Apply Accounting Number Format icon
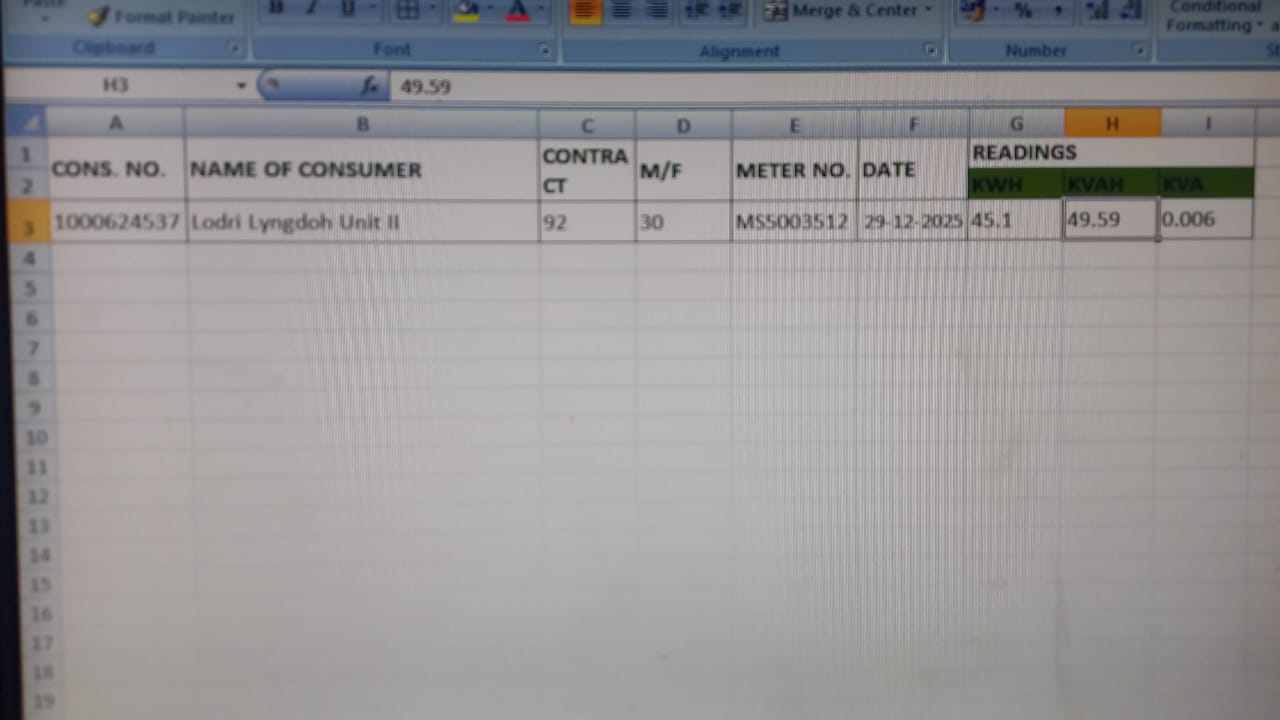This screenshot has height=720, width=1280. click(x=973, y=10)
